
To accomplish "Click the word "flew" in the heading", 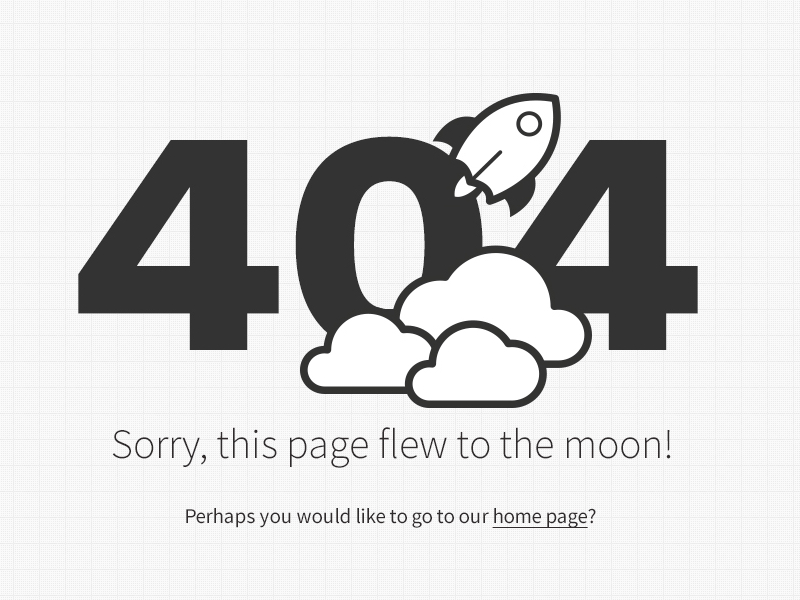I will [413, 444].
